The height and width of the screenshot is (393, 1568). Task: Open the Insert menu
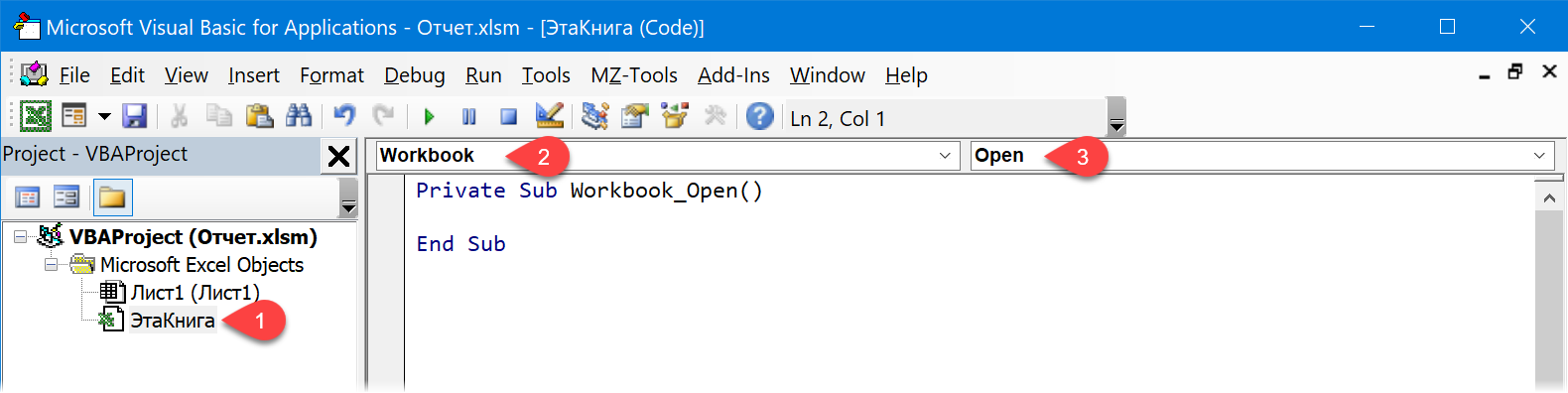254,75
